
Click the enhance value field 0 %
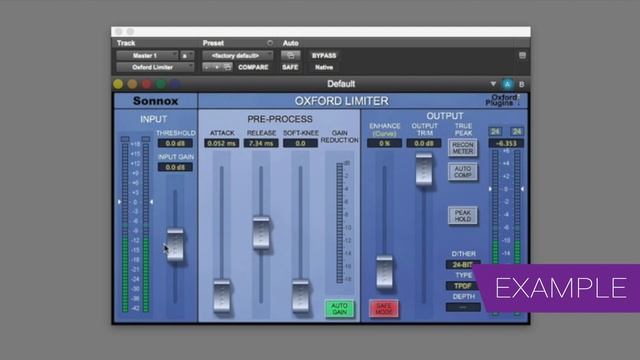[384, 143]
